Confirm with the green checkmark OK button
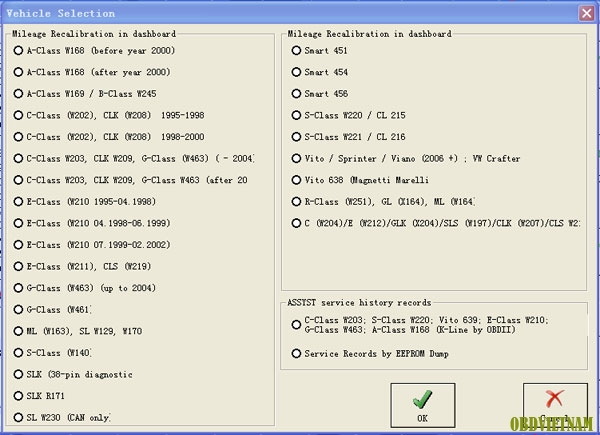The width and height of the screenshot is (600, 435). pyautogui.click(x=423, y=405)
